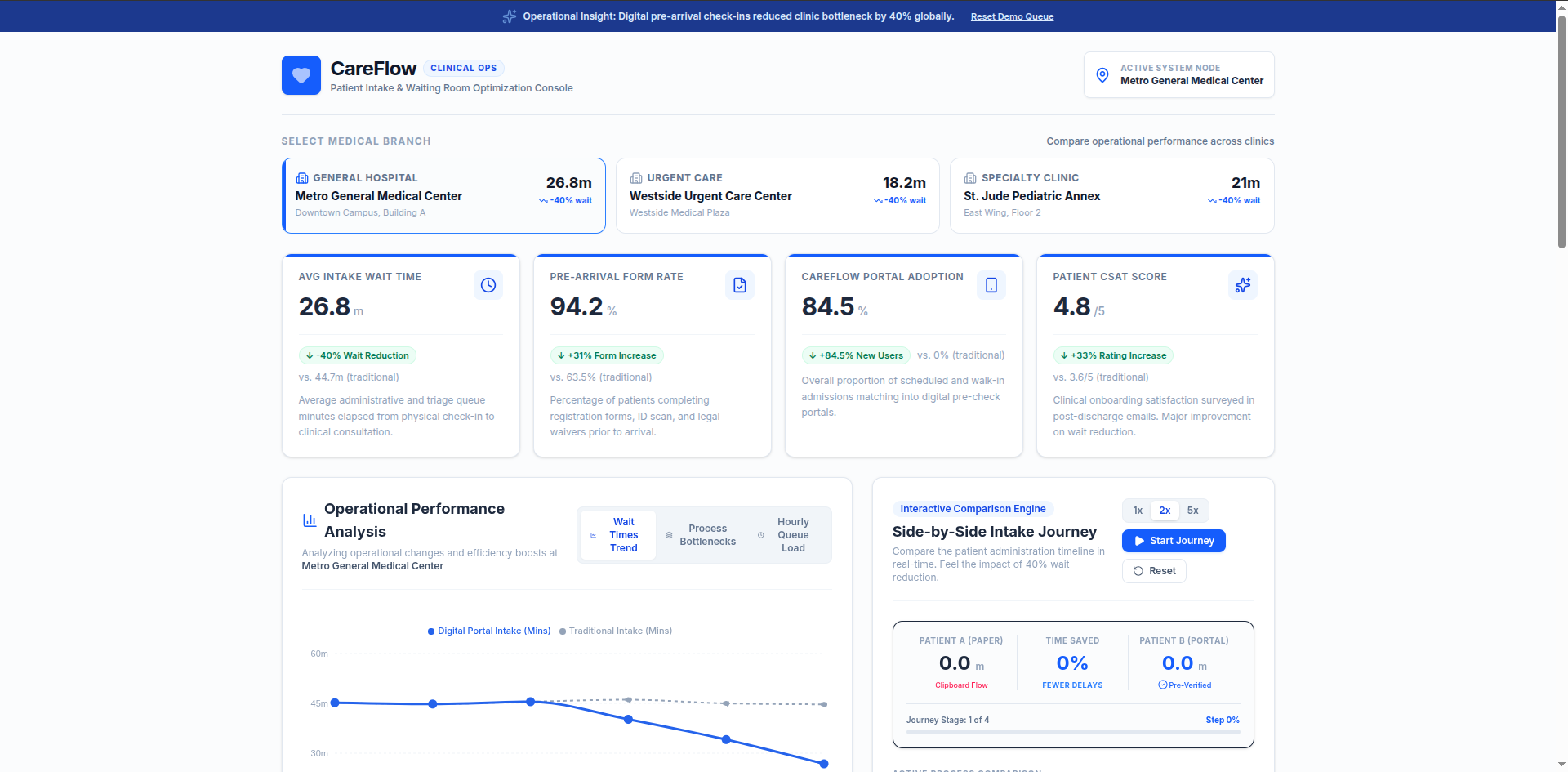Click the "Step 0%" label
Screen dimensions: 1568x772
coord(1223,720)
